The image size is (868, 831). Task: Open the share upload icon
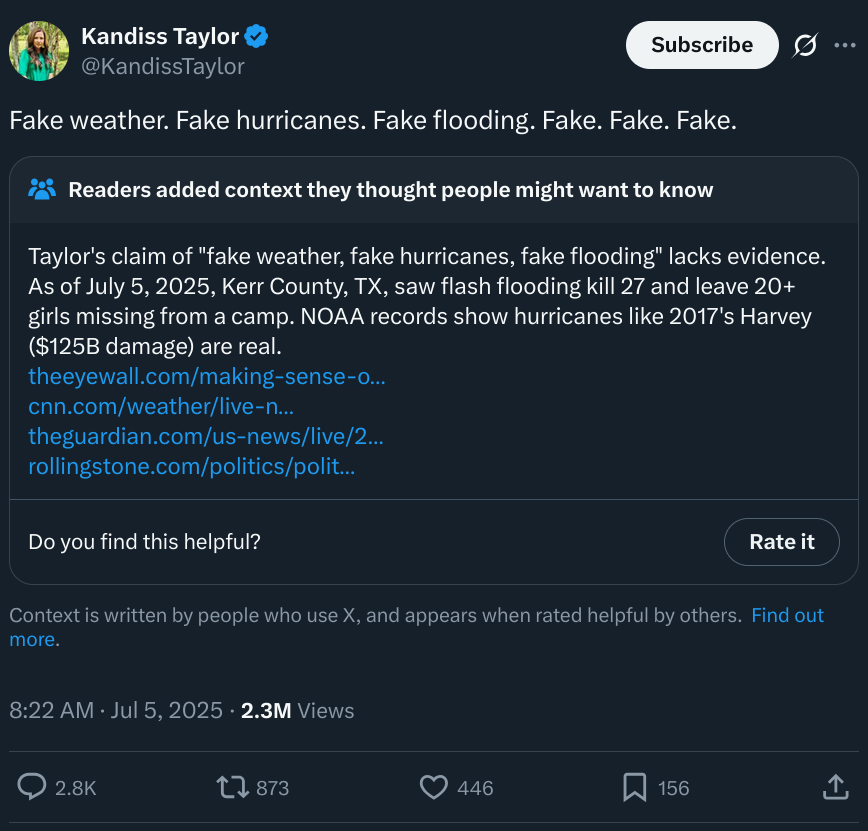coord(835,787)
